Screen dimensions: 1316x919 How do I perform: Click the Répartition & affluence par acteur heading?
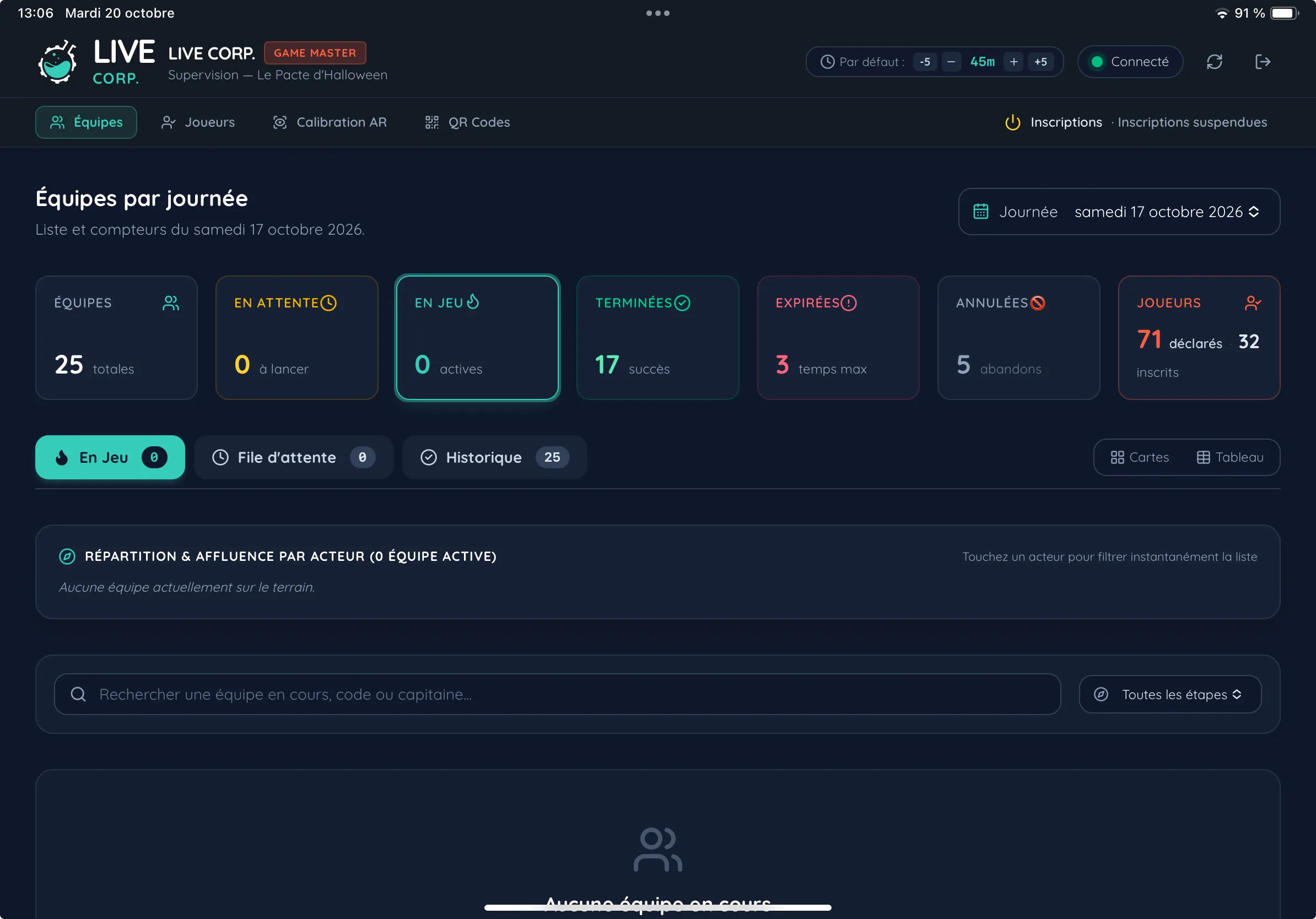(290, 556)
